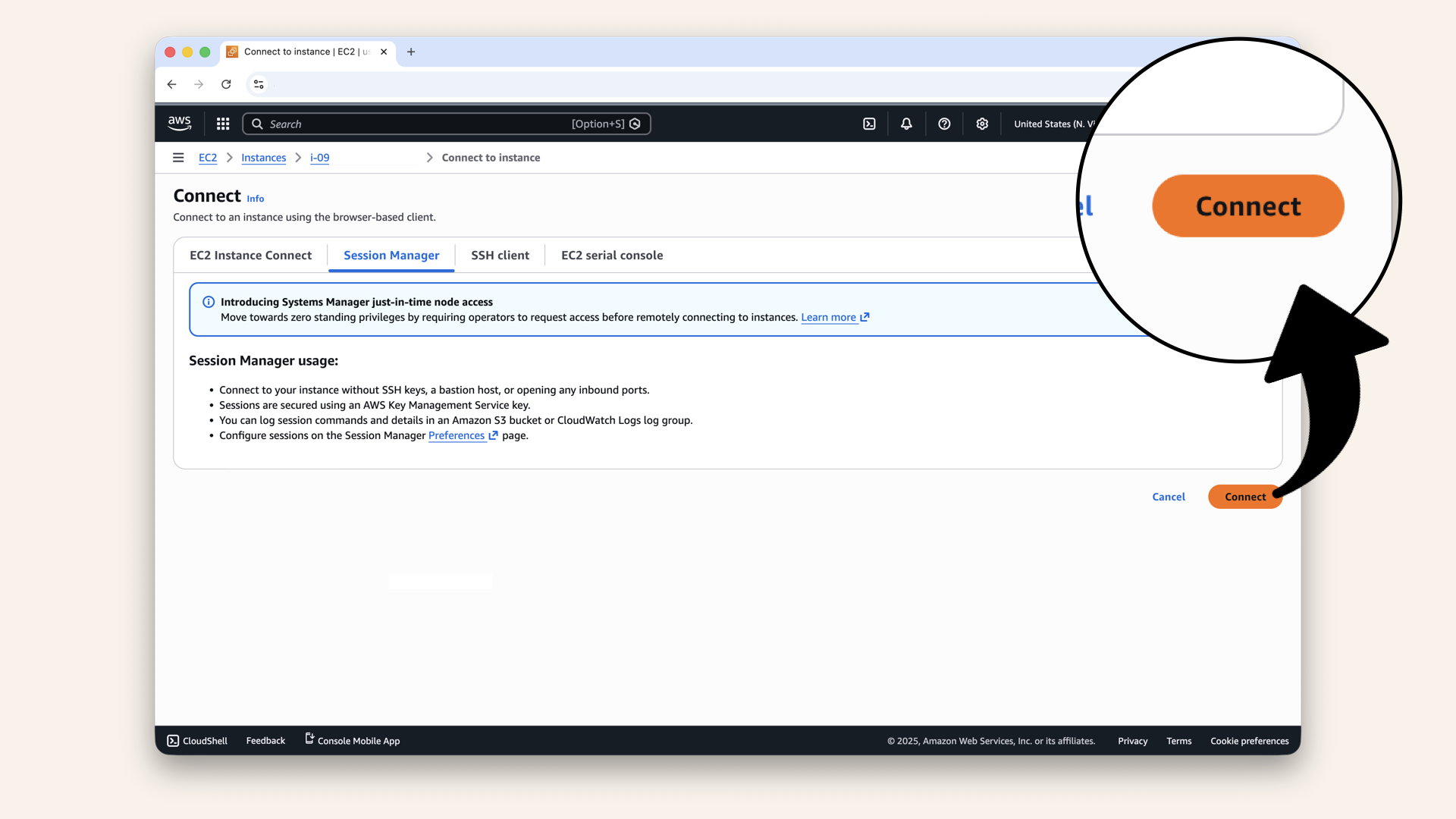Open the notifications bell
The image size is (1456, 819).
pos(906,124)
